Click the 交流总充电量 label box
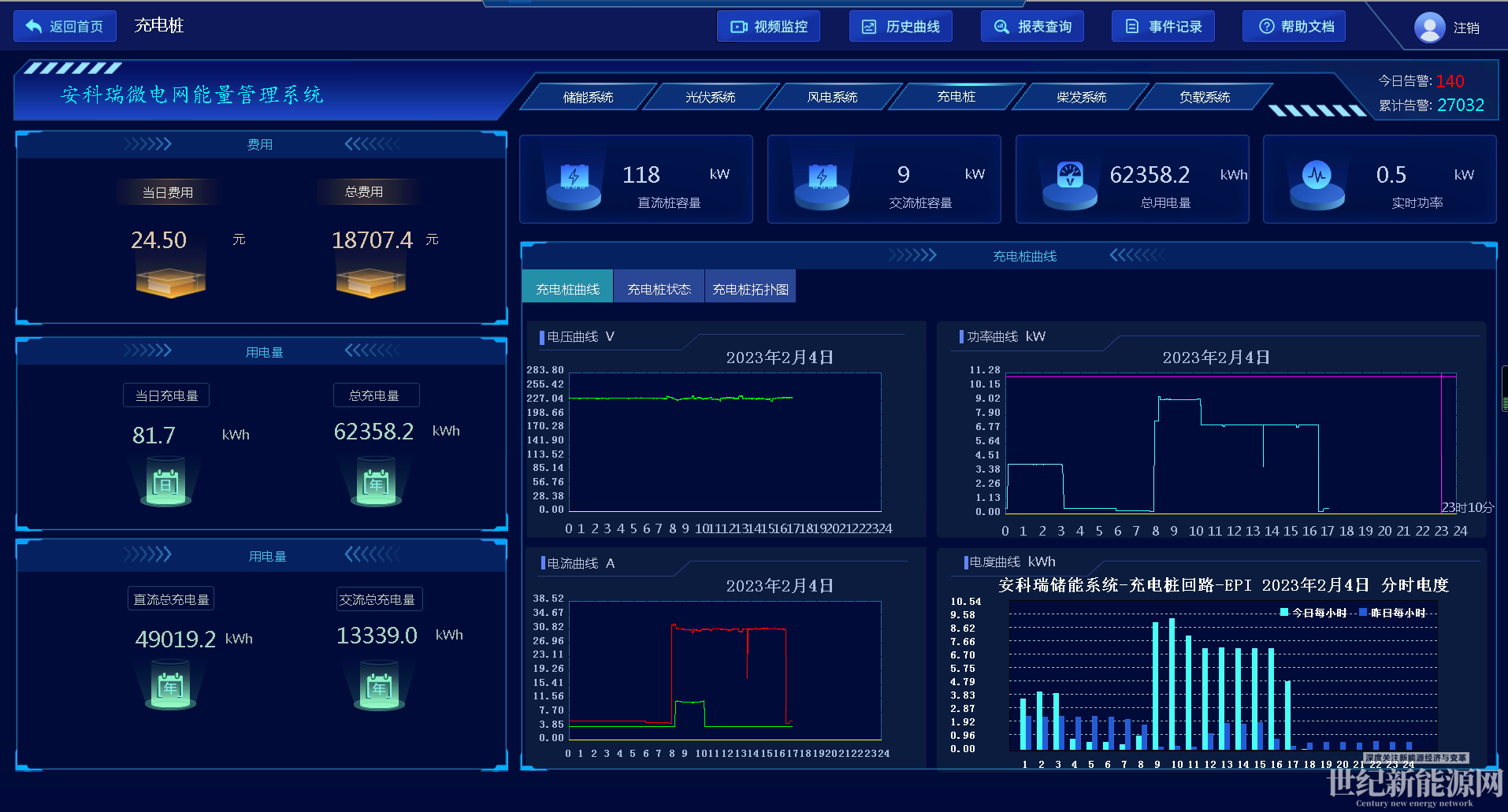 click(x=379, y=599)
